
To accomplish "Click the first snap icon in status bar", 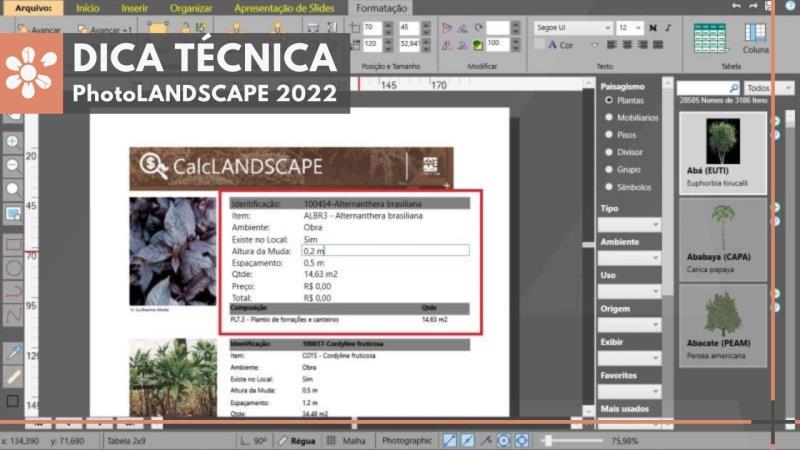I will pos(449,440).
